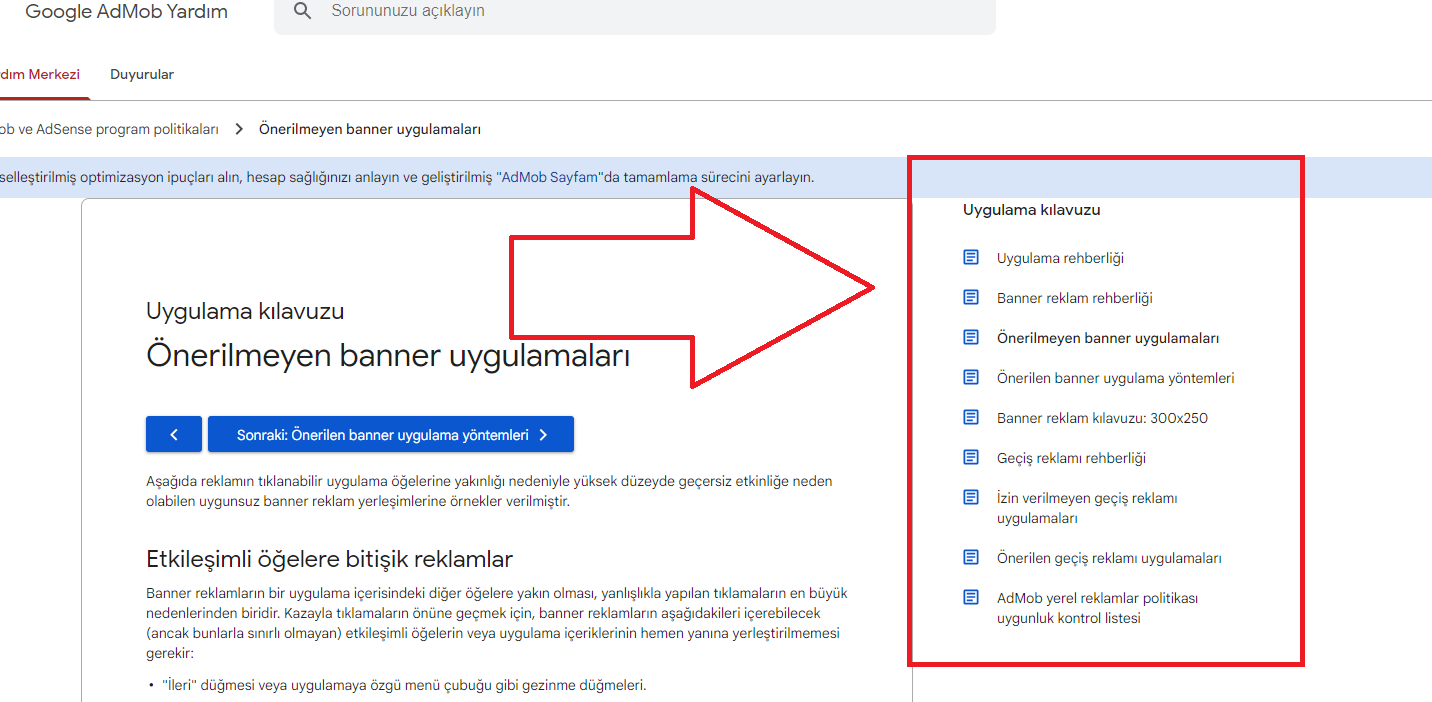Click the document icon beside Banner reklam kılavuzu: 300x250

(x=970, y=417)
